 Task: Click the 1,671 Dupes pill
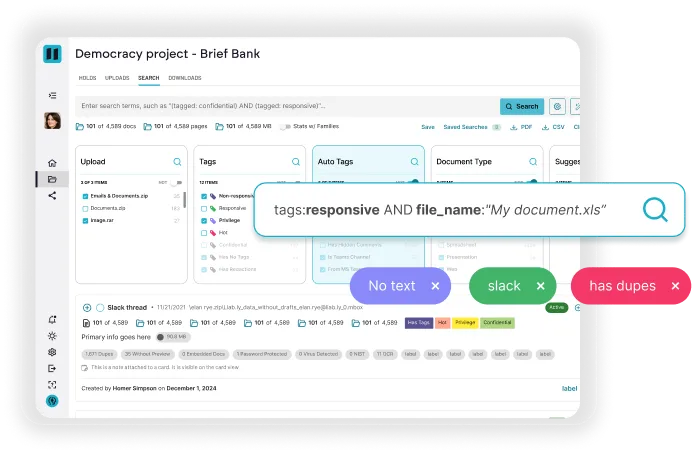coord(99,354)
